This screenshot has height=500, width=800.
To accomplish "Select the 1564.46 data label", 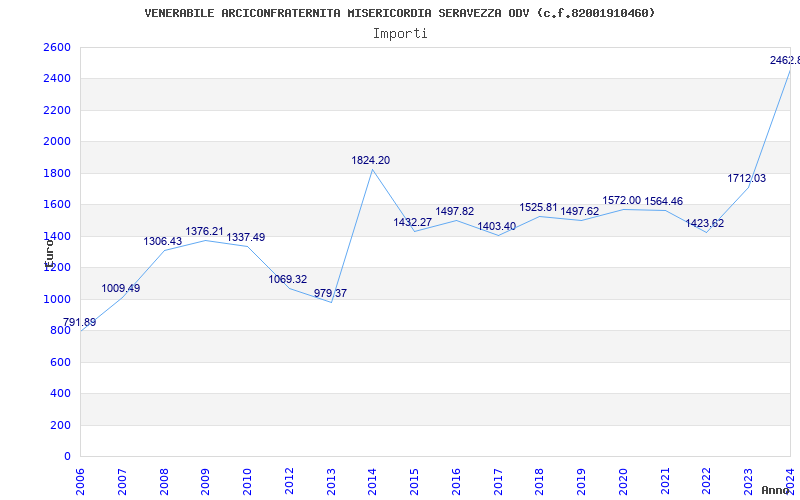I will (x=664, y=201).
